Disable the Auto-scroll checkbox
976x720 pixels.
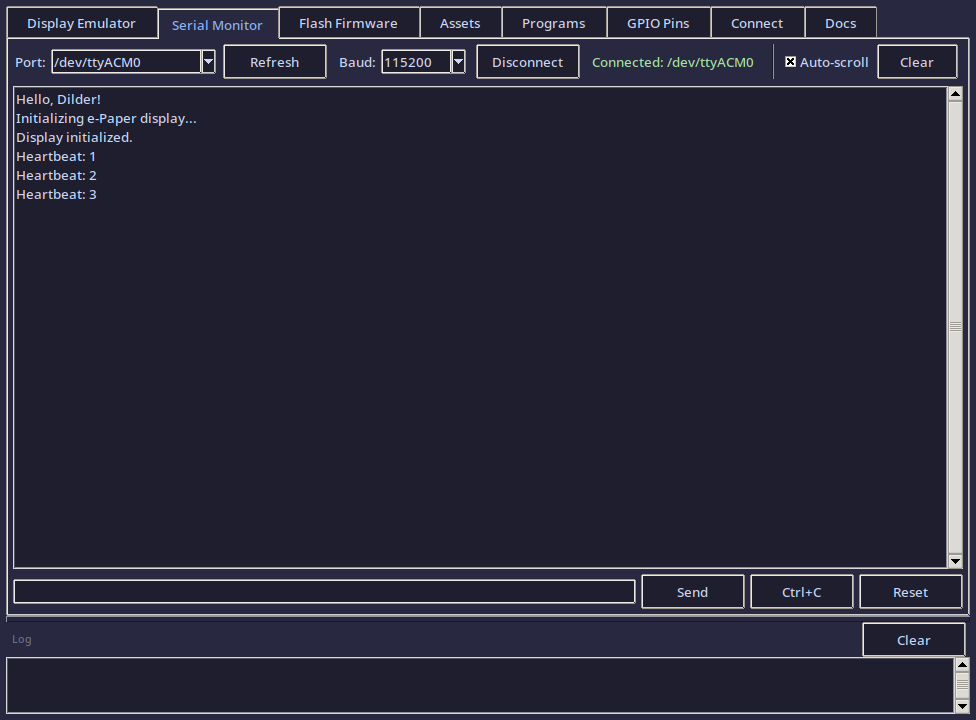(790, 61)
